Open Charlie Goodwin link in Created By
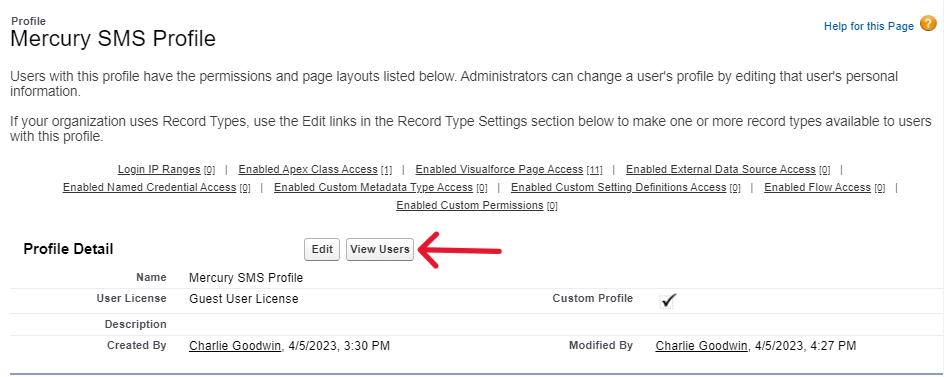 click(235, 346)
